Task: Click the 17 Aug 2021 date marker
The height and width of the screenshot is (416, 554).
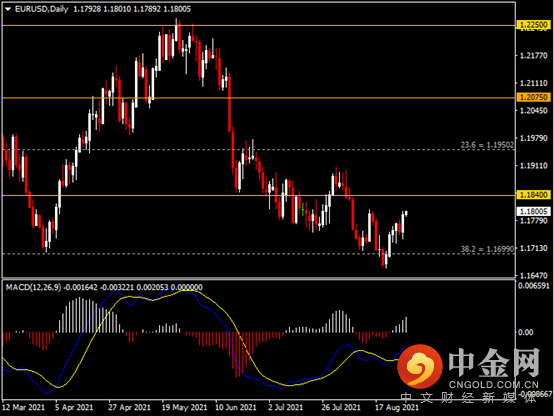Action: tap(396, 408)
